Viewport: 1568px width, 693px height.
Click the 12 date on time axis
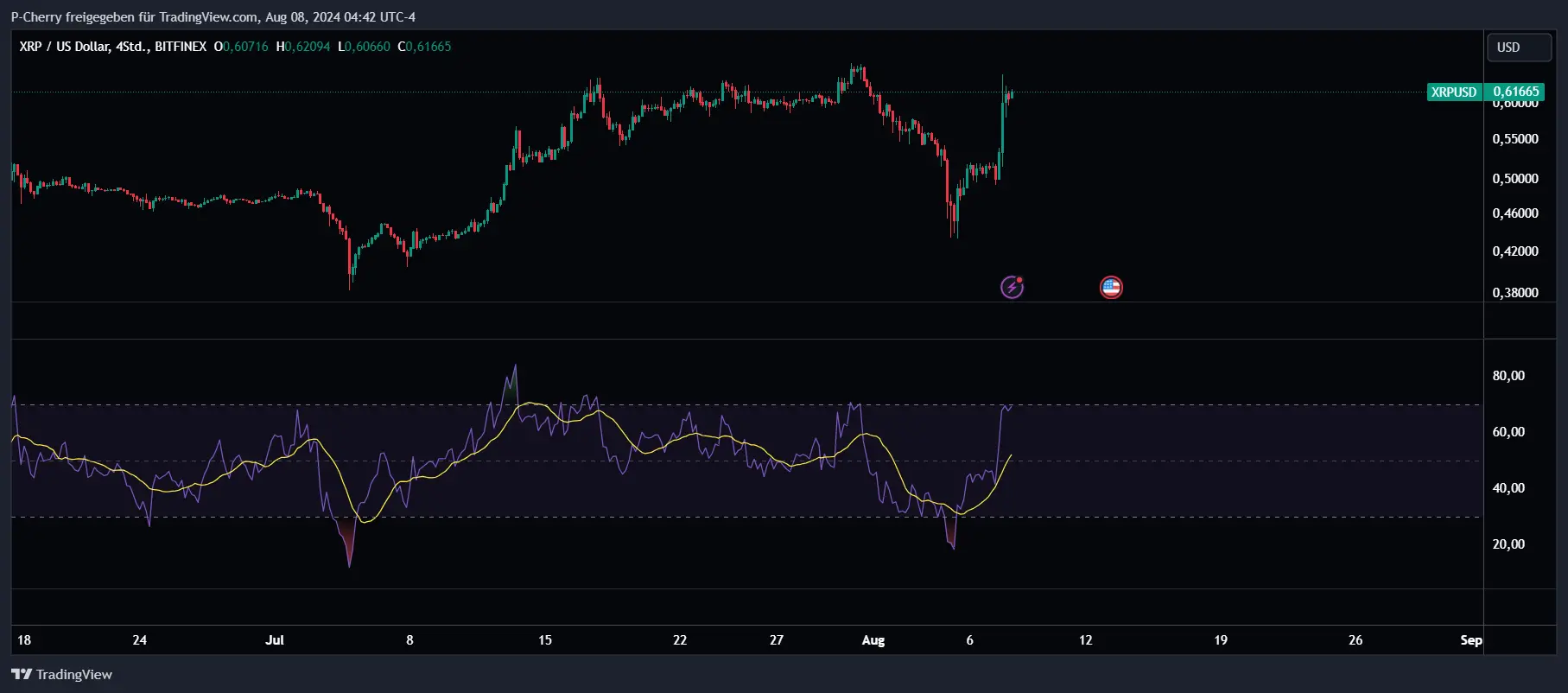click(1086, 640)
